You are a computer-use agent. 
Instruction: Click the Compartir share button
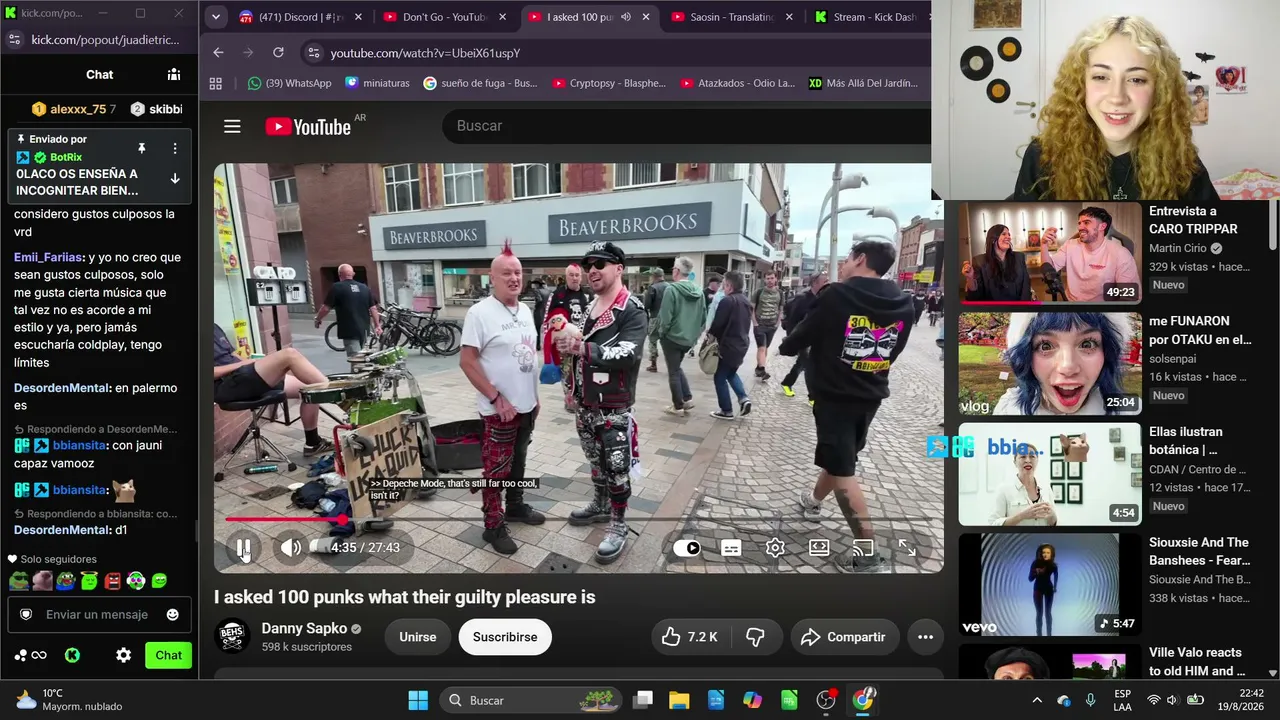point(845,637)
